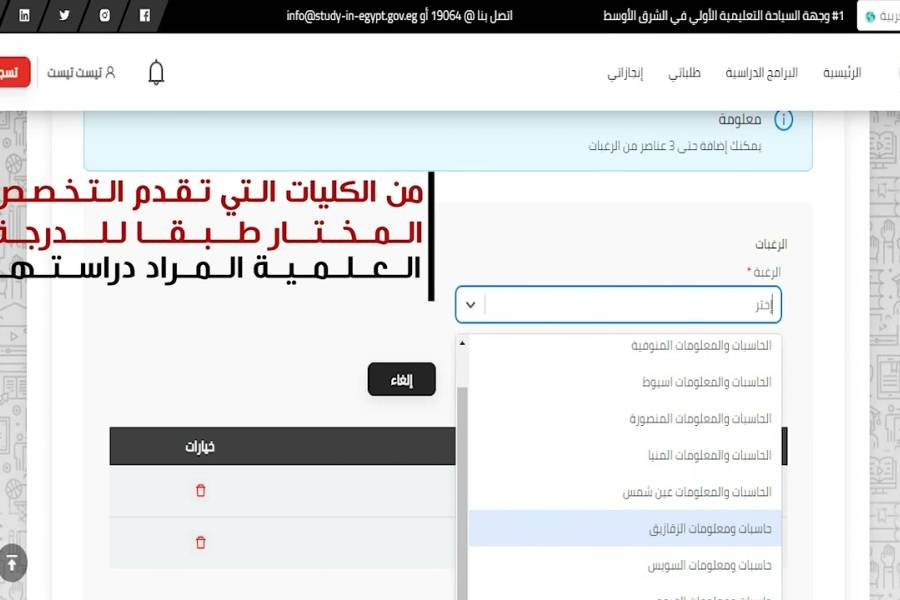Open the الرئيسية home menu

(x=842, y=73)
